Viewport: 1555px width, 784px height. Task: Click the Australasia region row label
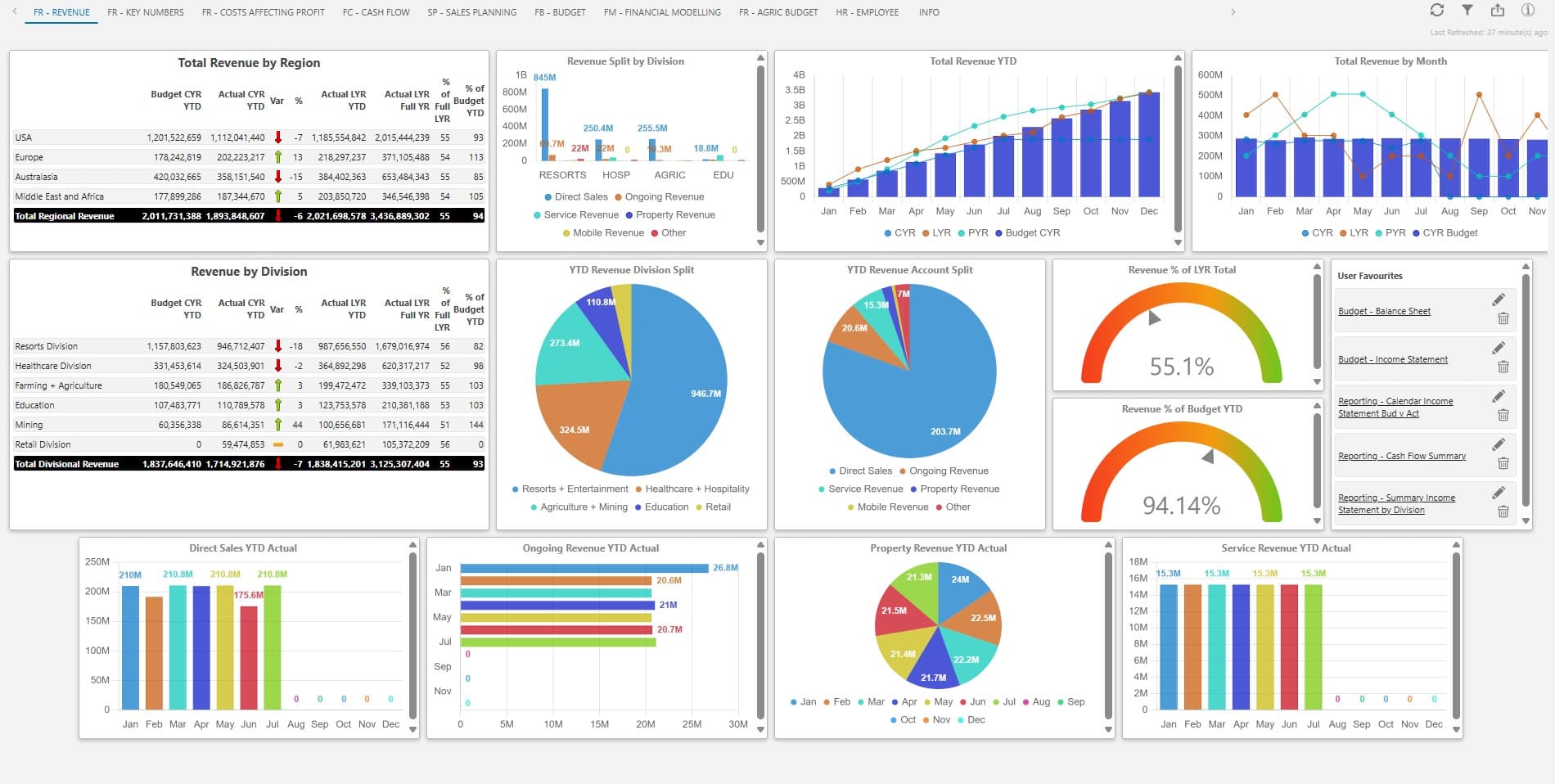(x=36, y=177)
